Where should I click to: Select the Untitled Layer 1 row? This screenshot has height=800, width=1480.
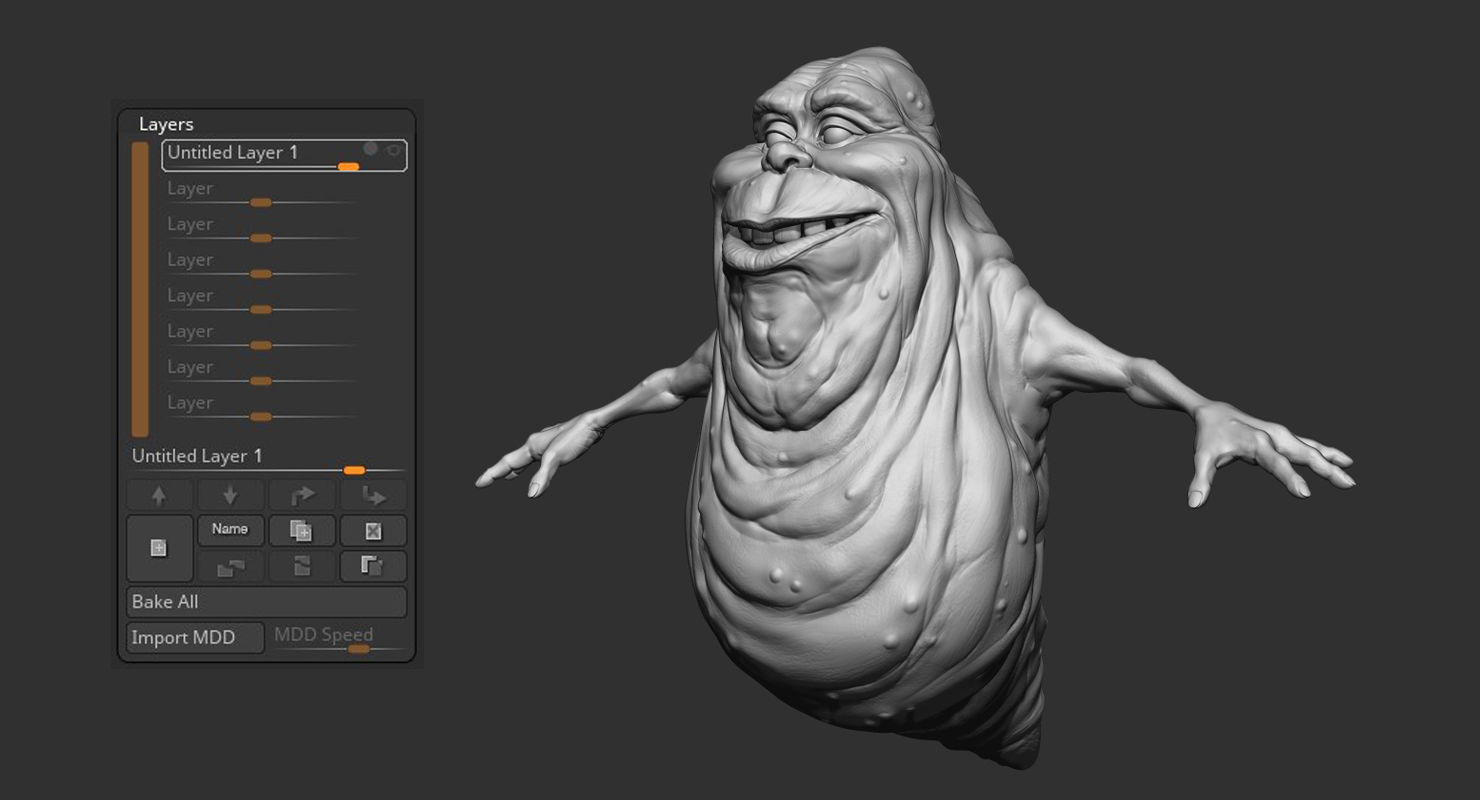(284, 155)
